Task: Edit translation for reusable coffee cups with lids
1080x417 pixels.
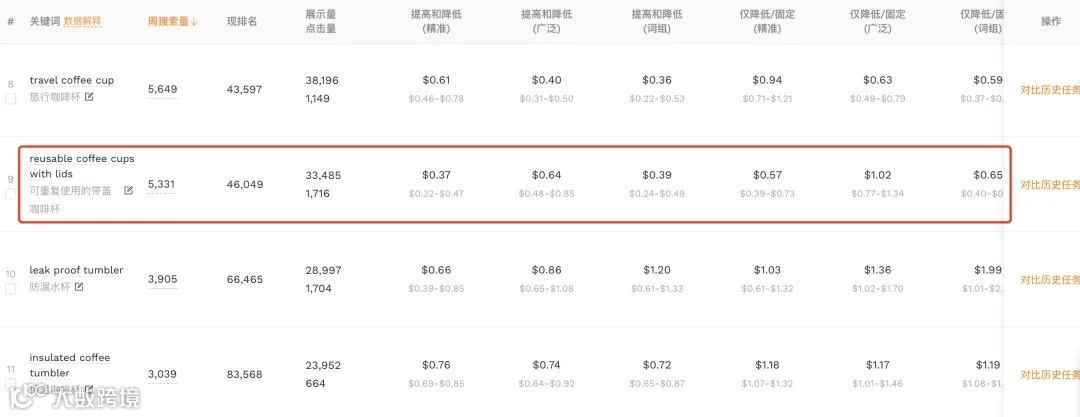Action: [128, 190]
